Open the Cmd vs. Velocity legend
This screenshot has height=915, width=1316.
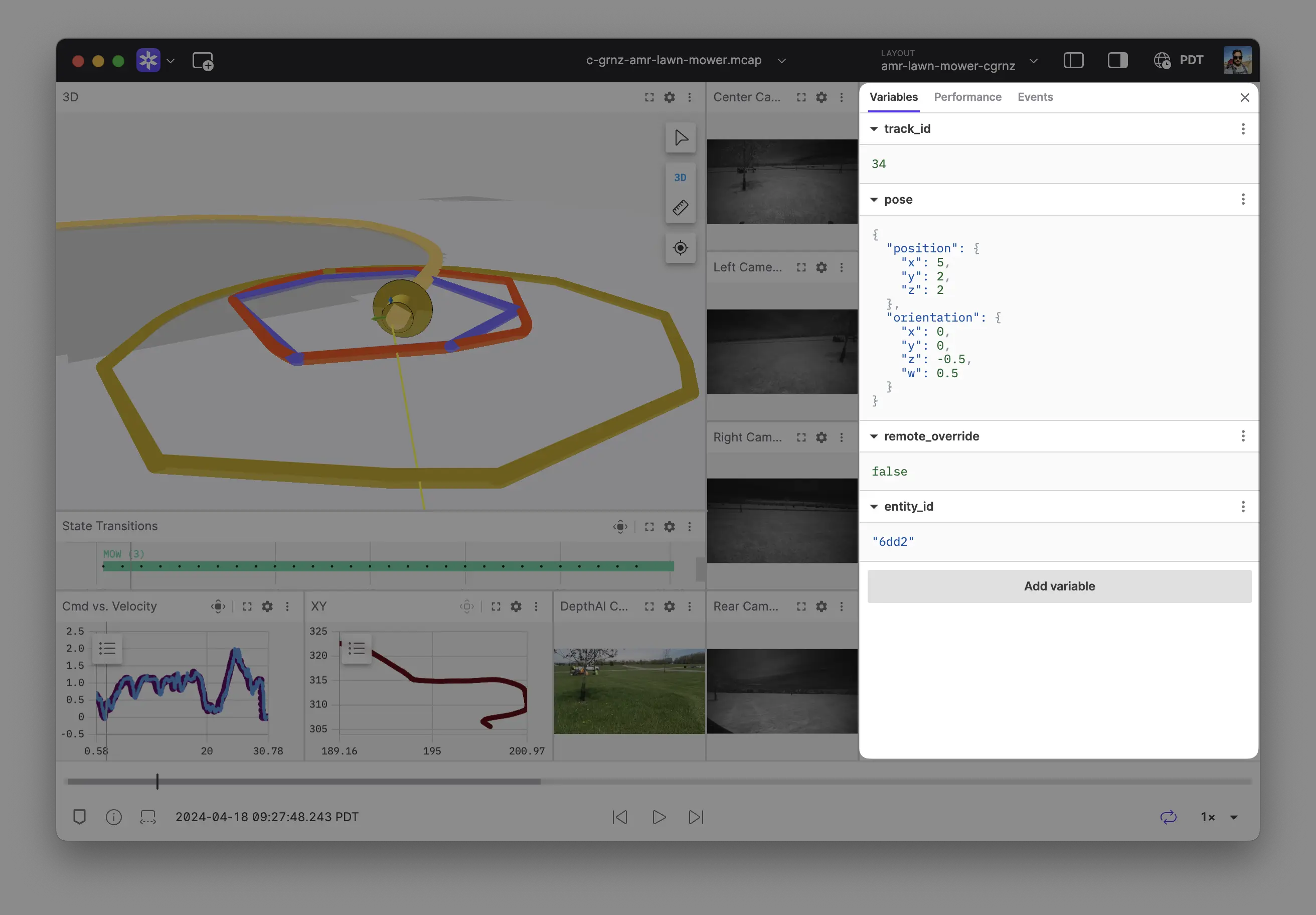[107, 649]
